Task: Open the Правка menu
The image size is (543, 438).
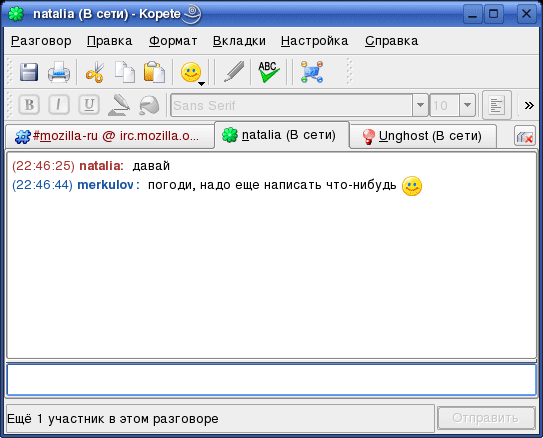Action: [x=109, y=41]
